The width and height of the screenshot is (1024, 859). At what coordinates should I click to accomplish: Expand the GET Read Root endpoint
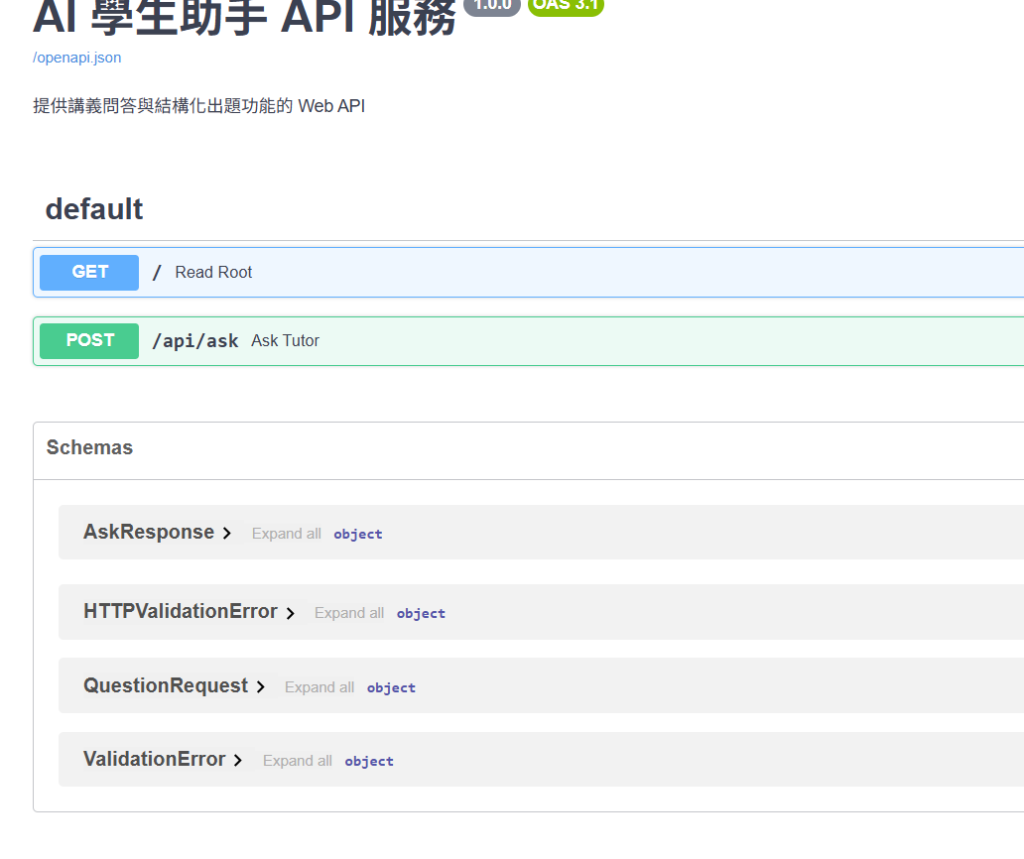[x=528, y=272]
